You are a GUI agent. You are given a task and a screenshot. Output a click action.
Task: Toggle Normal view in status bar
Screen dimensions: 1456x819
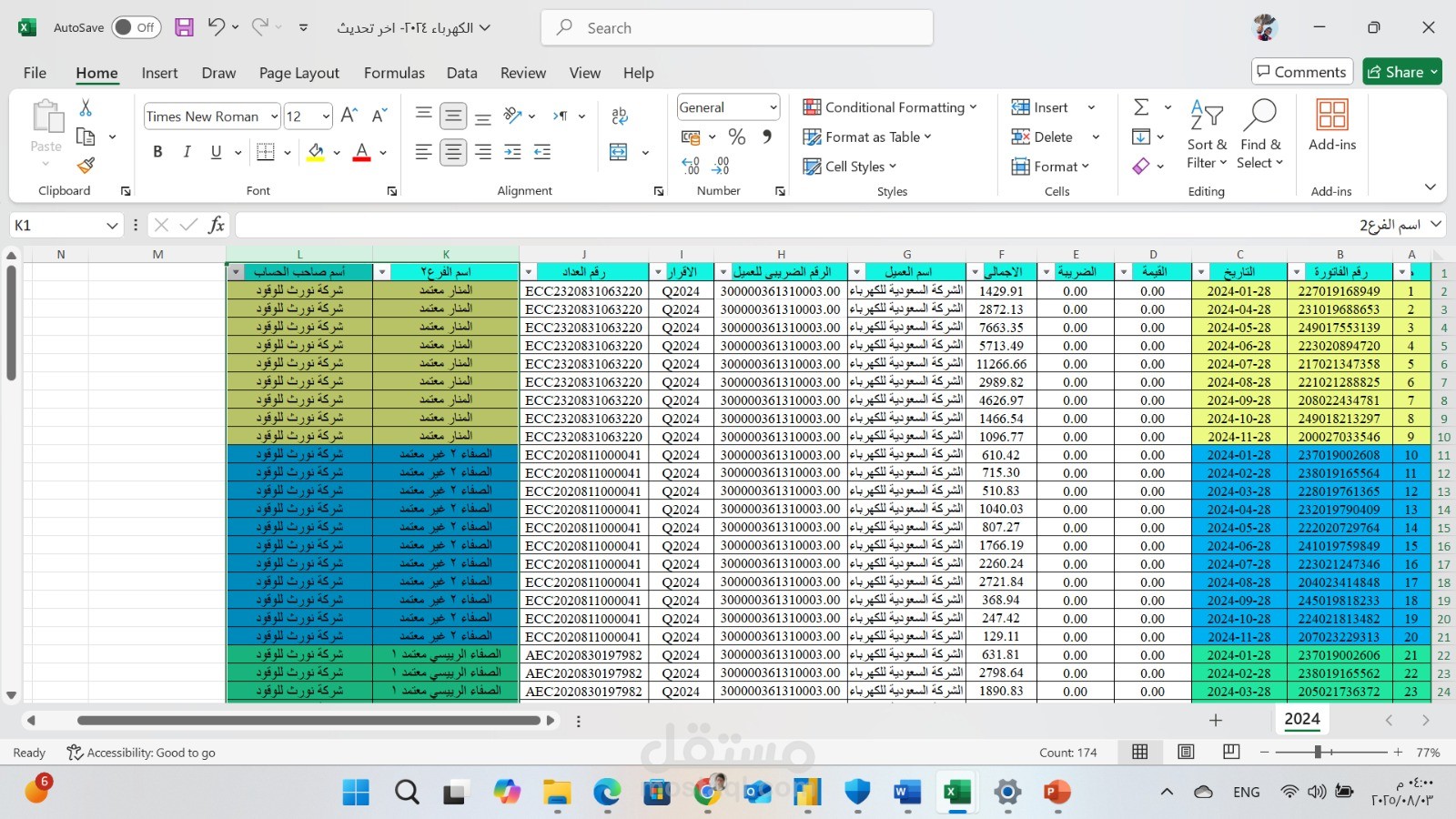[1139, 752]
